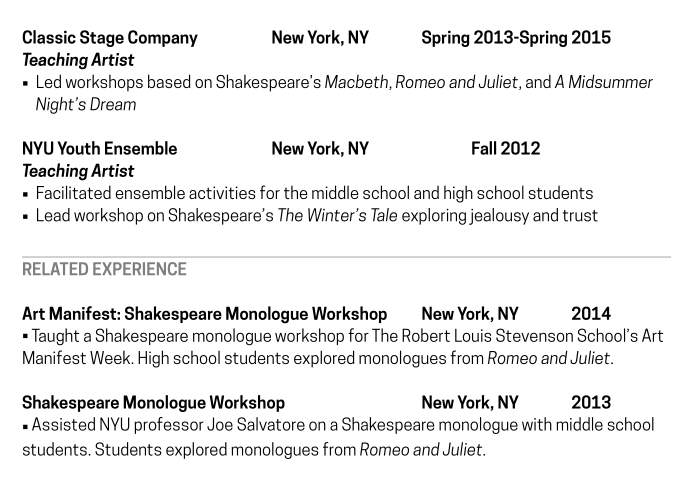Click the Shakespeare Monologue Workshop 2013 heading
Image resolution: width=687 pixels, height=484 pixels.
tap(153, 403)
